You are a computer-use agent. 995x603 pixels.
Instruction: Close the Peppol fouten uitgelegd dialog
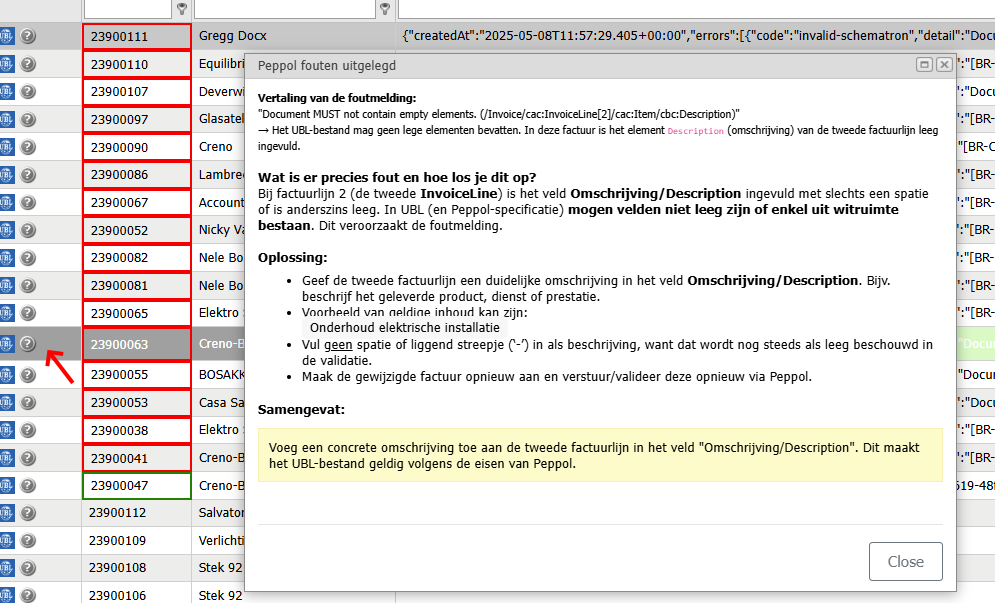[906, 561]
